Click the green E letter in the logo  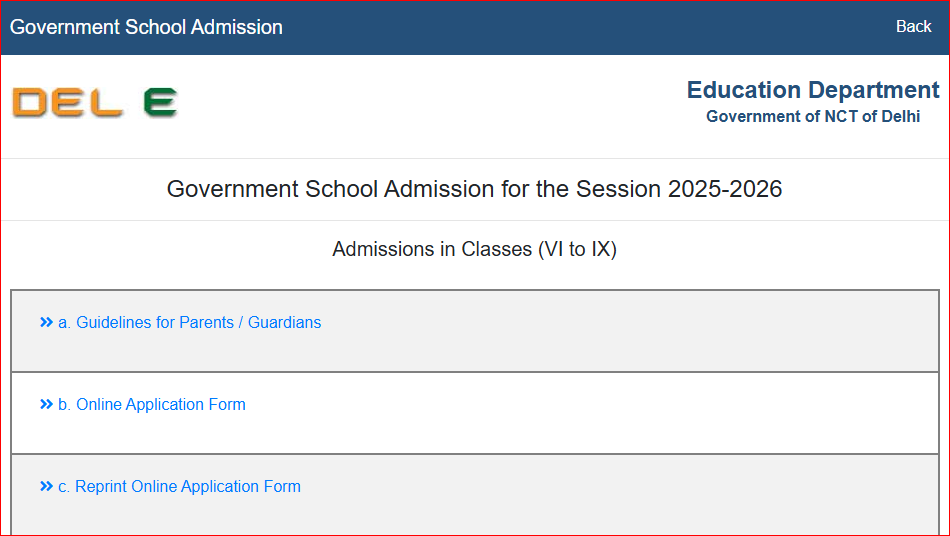tap(161, 102)
